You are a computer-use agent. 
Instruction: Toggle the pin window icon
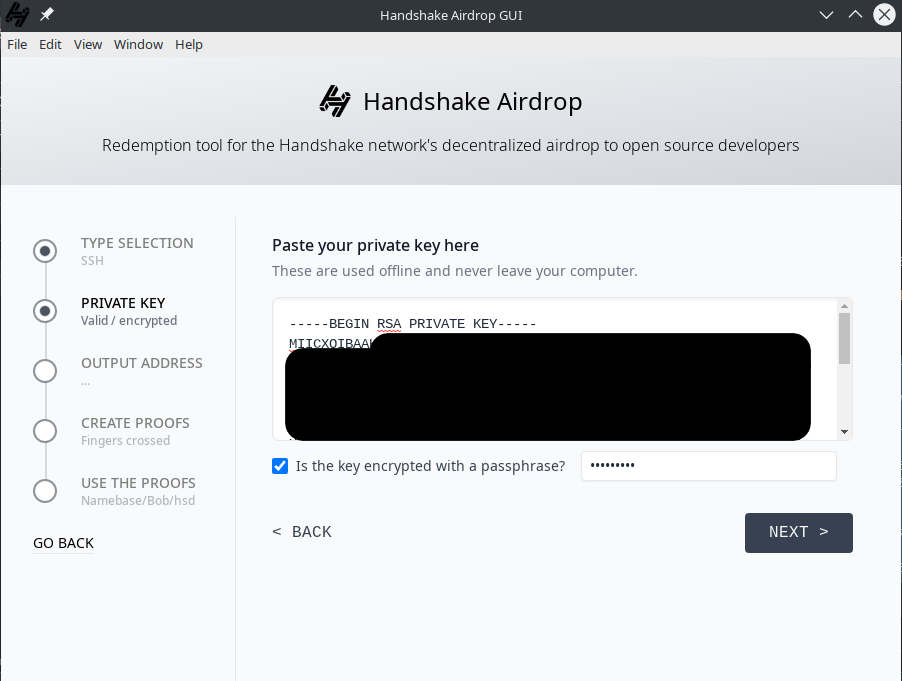47,14
